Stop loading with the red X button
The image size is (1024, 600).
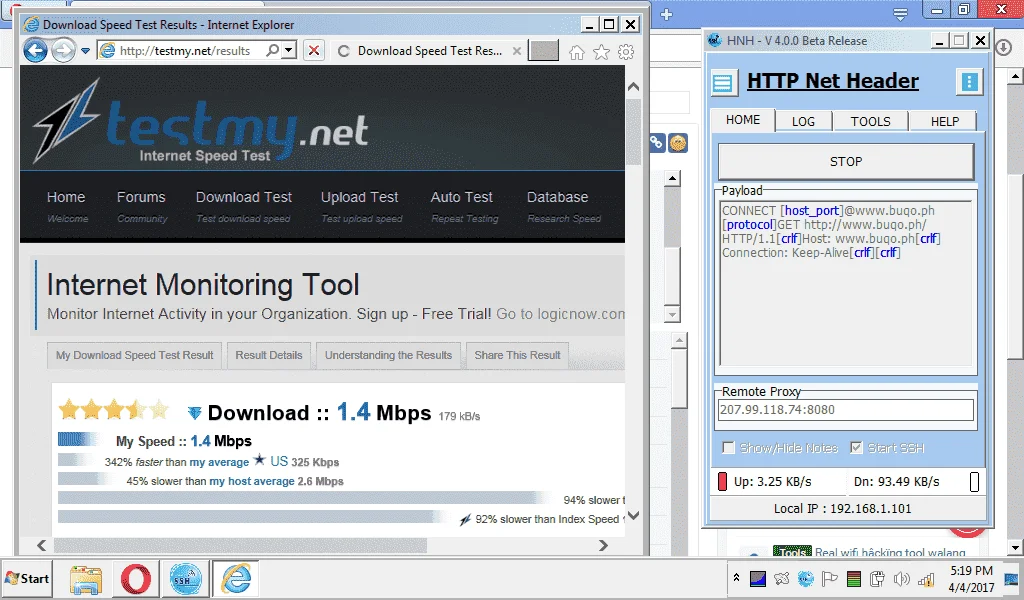click(x=314, y=50)
